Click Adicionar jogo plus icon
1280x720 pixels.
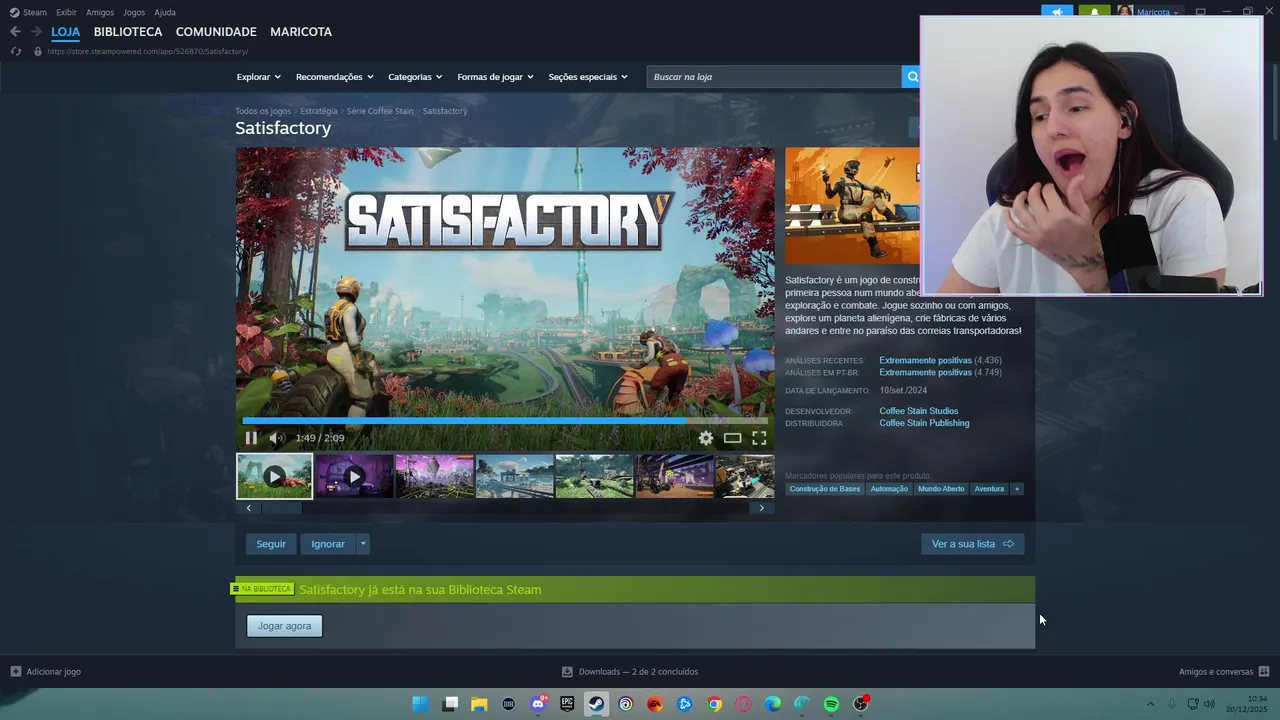tap(15, 672)
